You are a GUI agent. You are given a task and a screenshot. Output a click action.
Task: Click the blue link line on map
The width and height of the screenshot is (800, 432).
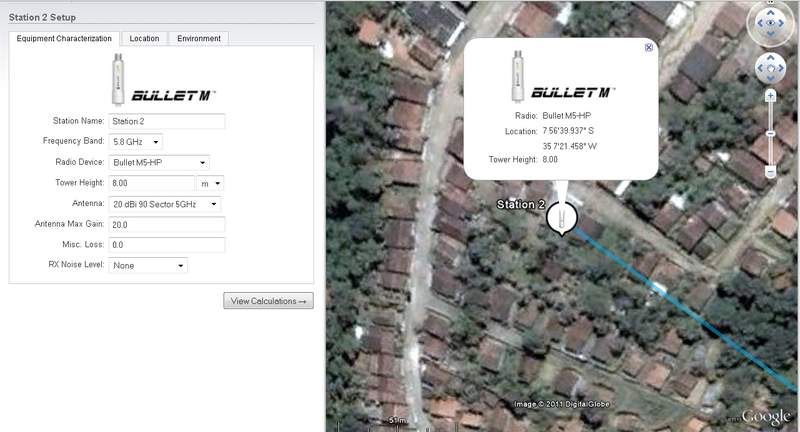pos(686,311)
